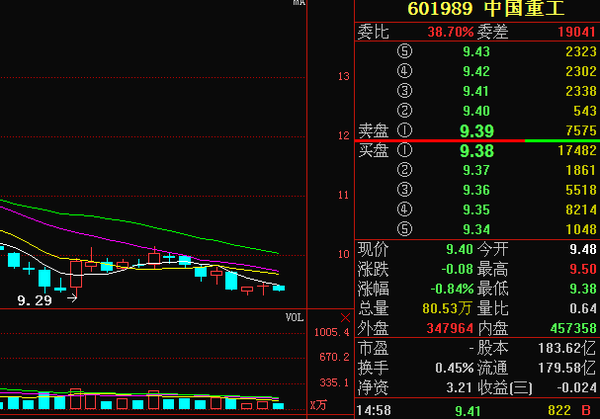Click the 买盘 label

(373, 150)
